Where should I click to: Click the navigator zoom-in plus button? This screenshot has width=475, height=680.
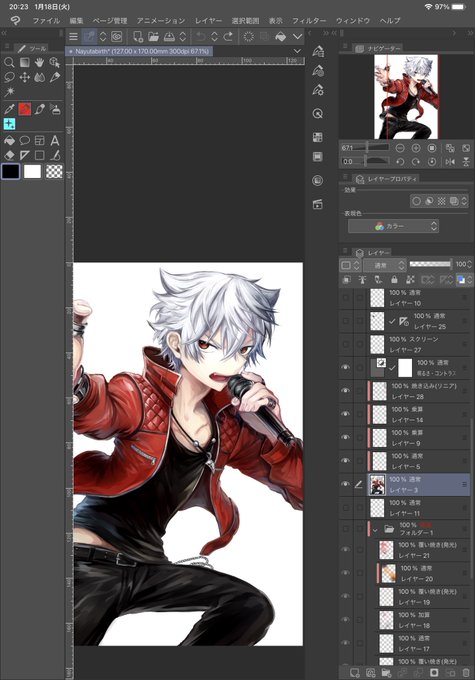[416, 148]
